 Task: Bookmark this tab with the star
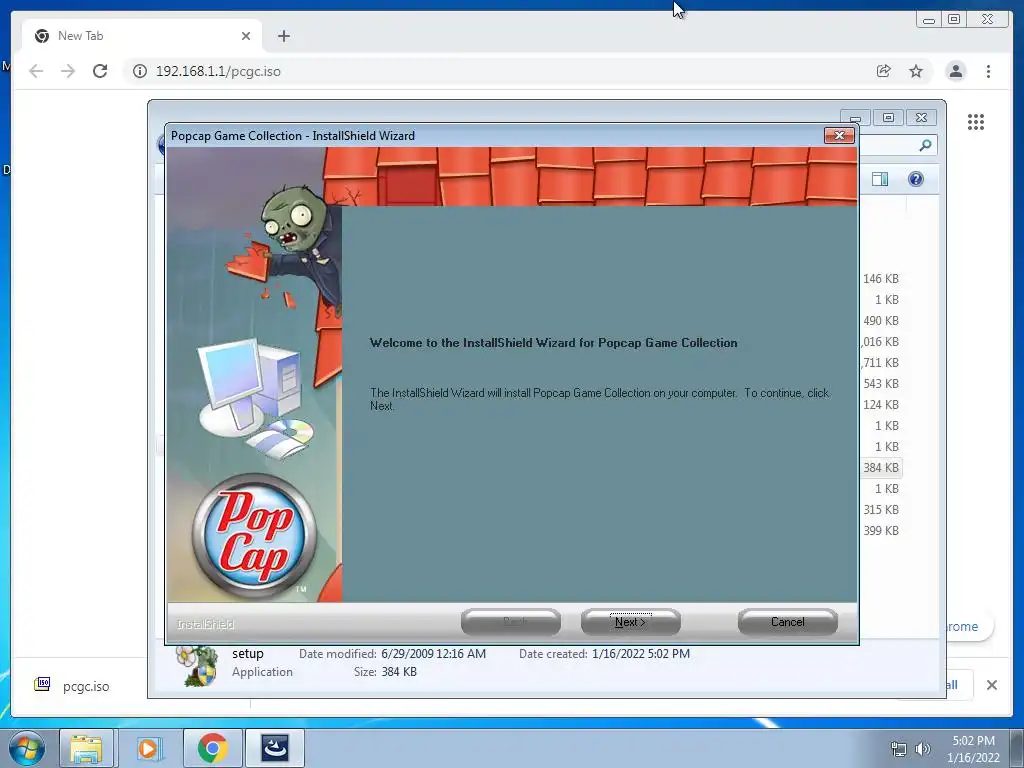[916, 71]
